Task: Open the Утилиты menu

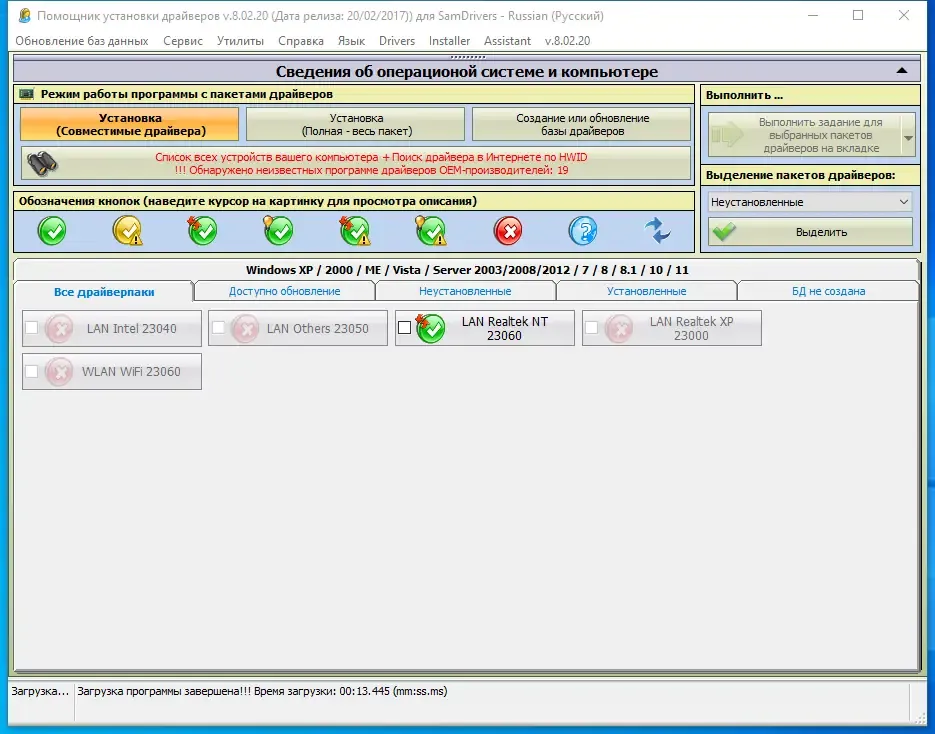Action: (x=240, y=41)
